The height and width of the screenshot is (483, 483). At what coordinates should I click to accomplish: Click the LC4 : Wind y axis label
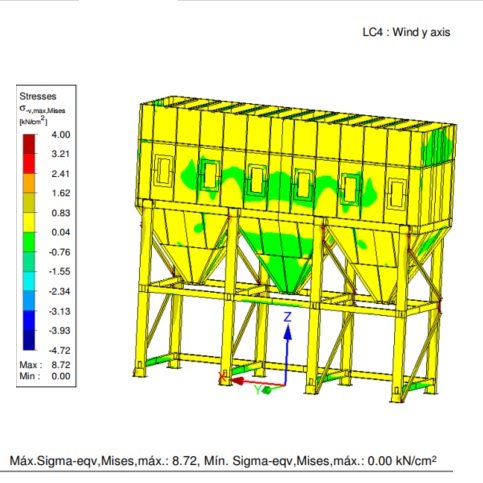pyautogui.click(x=406, y=32)
